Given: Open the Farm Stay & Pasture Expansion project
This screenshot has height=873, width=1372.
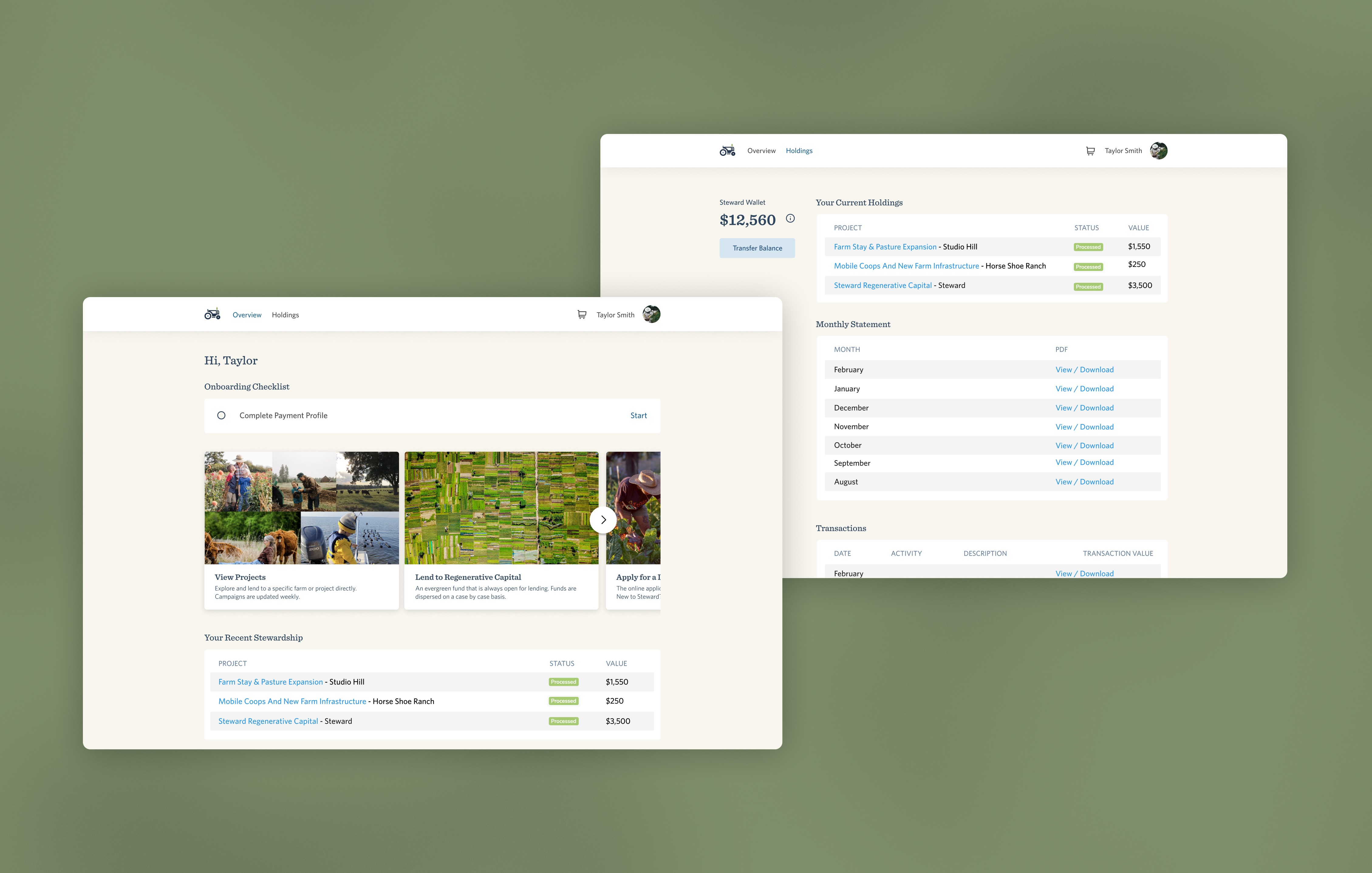Looking at the screenshot, I should (x=885, y=247).
